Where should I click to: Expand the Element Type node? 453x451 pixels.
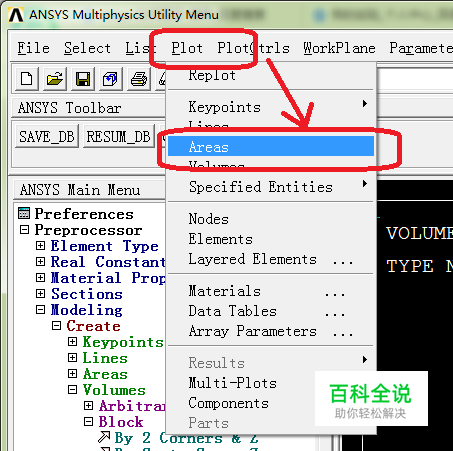pos(40,246)
